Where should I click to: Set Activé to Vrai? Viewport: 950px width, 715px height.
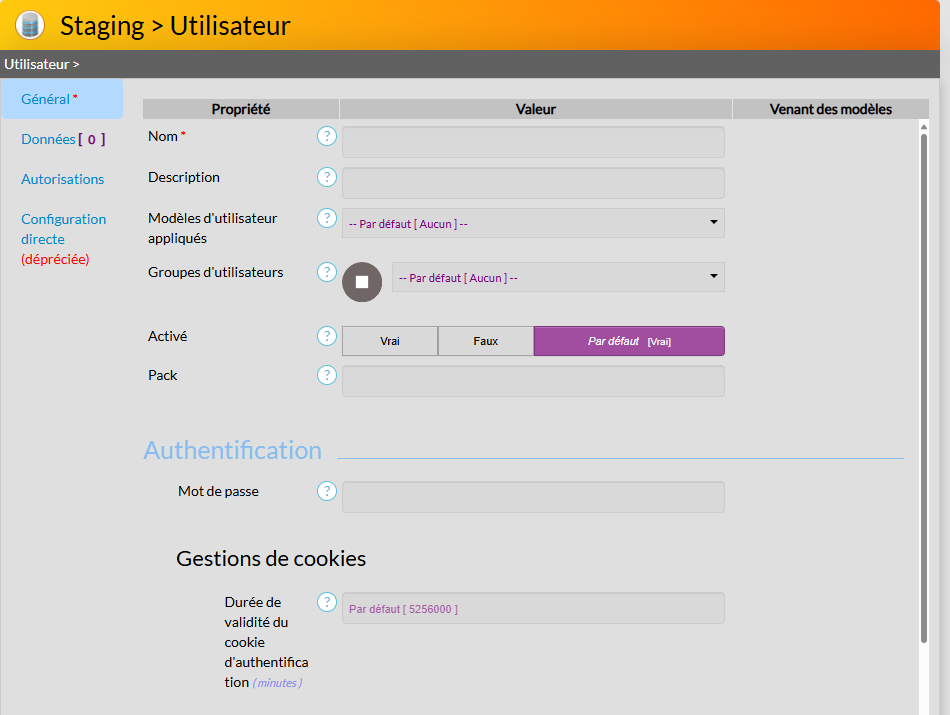390,341
